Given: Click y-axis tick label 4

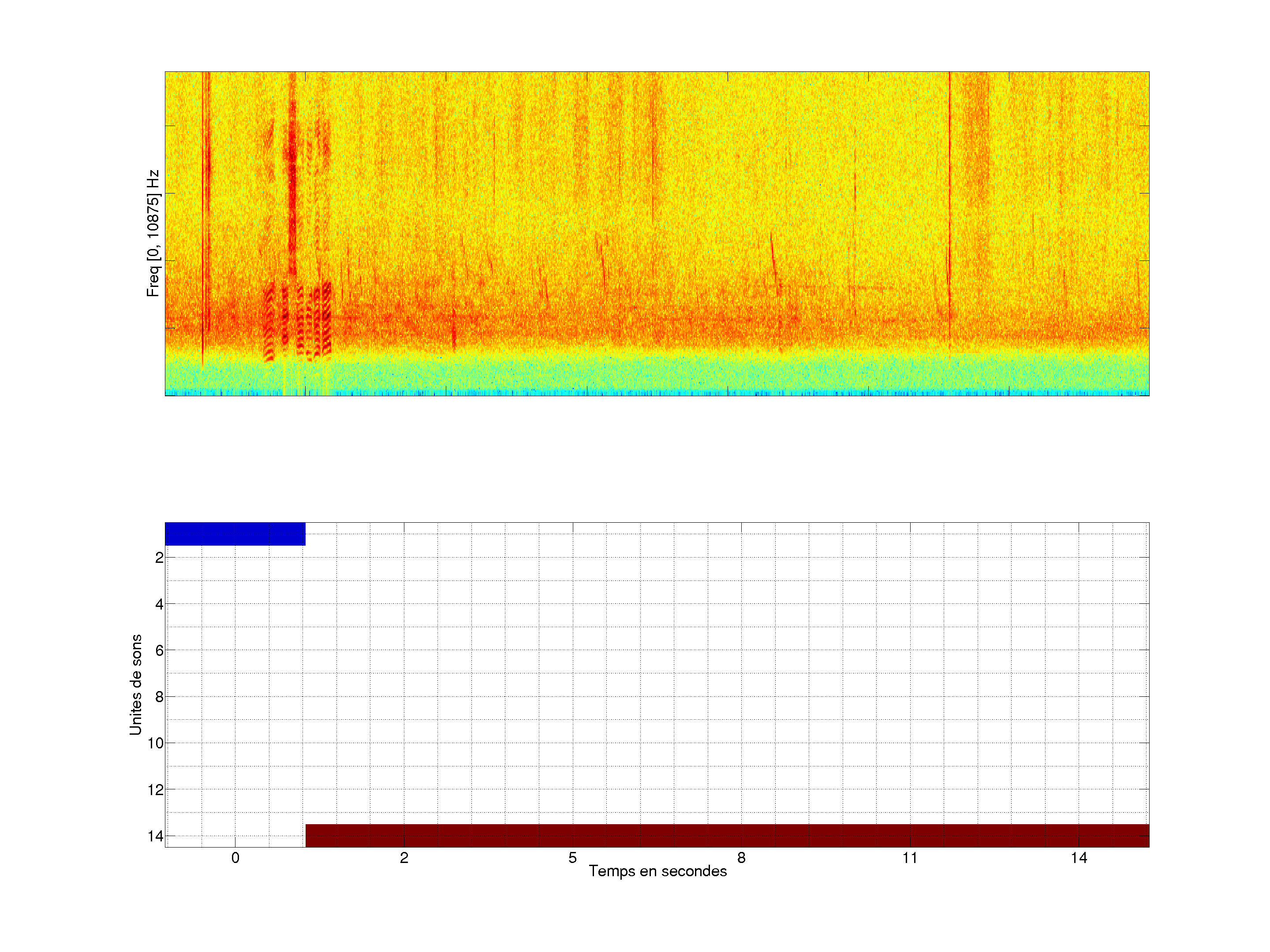Looking at the screenshot, I should [x=159, y=604].
